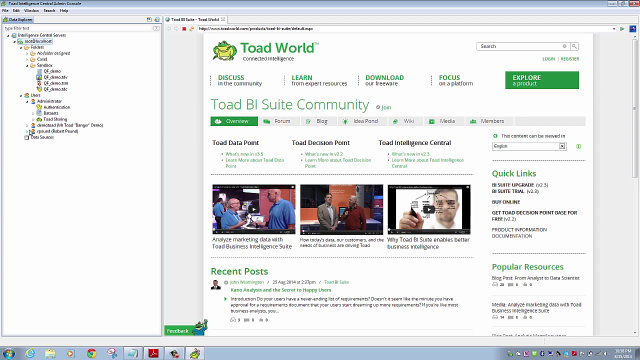The width and height of the screenshot is (640, 360).
Task: Select the QF_demo dataset item
Action: 49,71
